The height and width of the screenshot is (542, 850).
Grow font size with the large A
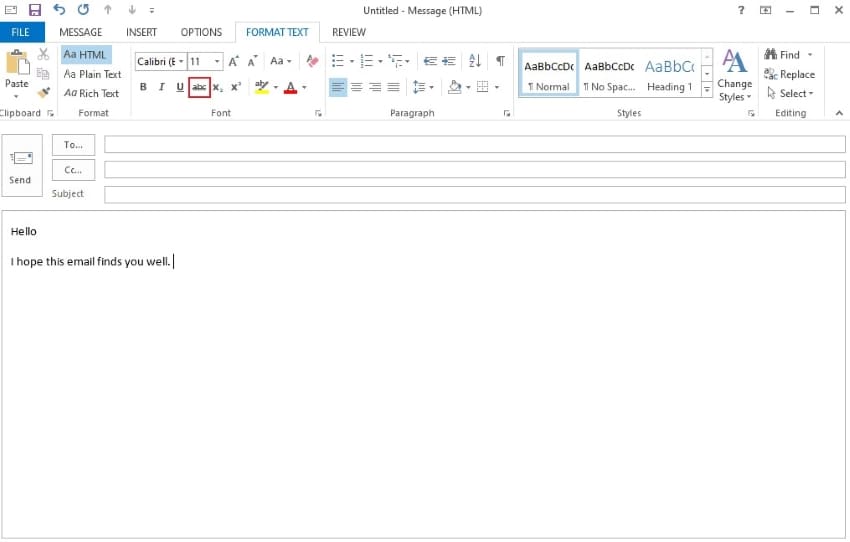pos(233,61)
